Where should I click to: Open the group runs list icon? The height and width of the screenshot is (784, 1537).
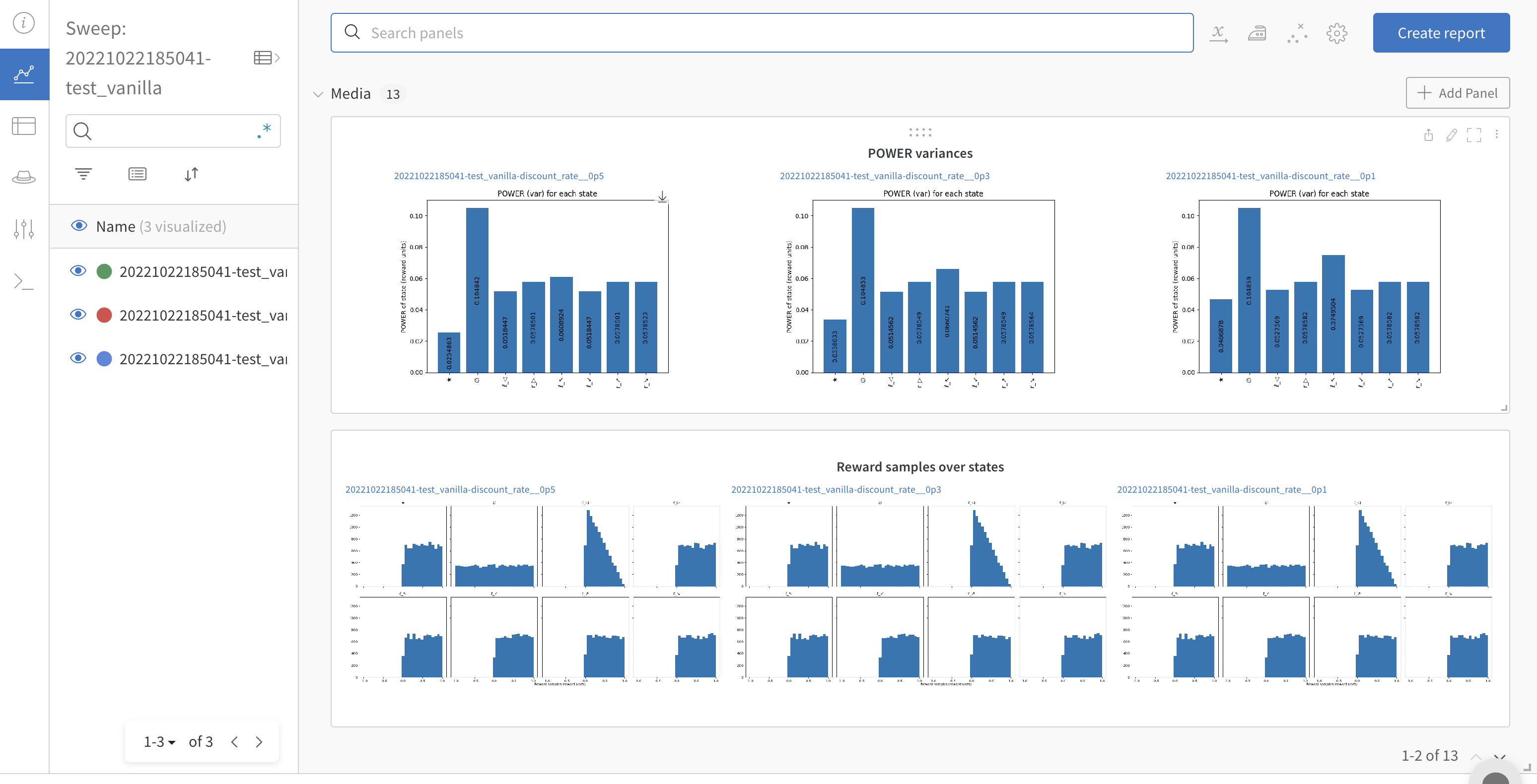click(x=137, y=174)
